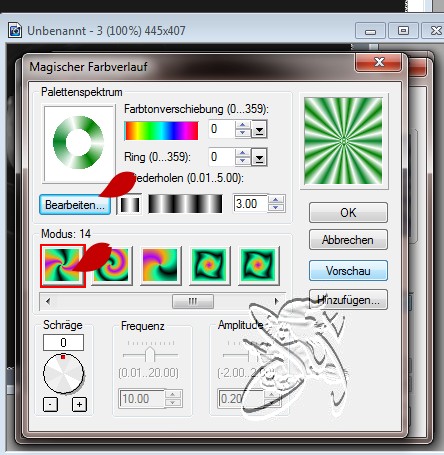Open the Farbtonverschiebung dropdown arrow
Viewport: 444px width, 455px height.
pos(259,129)
